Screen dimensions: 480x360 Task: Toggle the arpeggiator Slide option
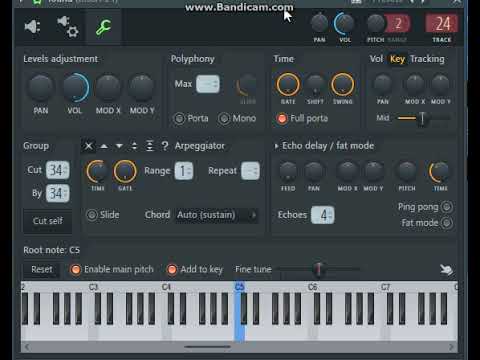coord(92,215)
